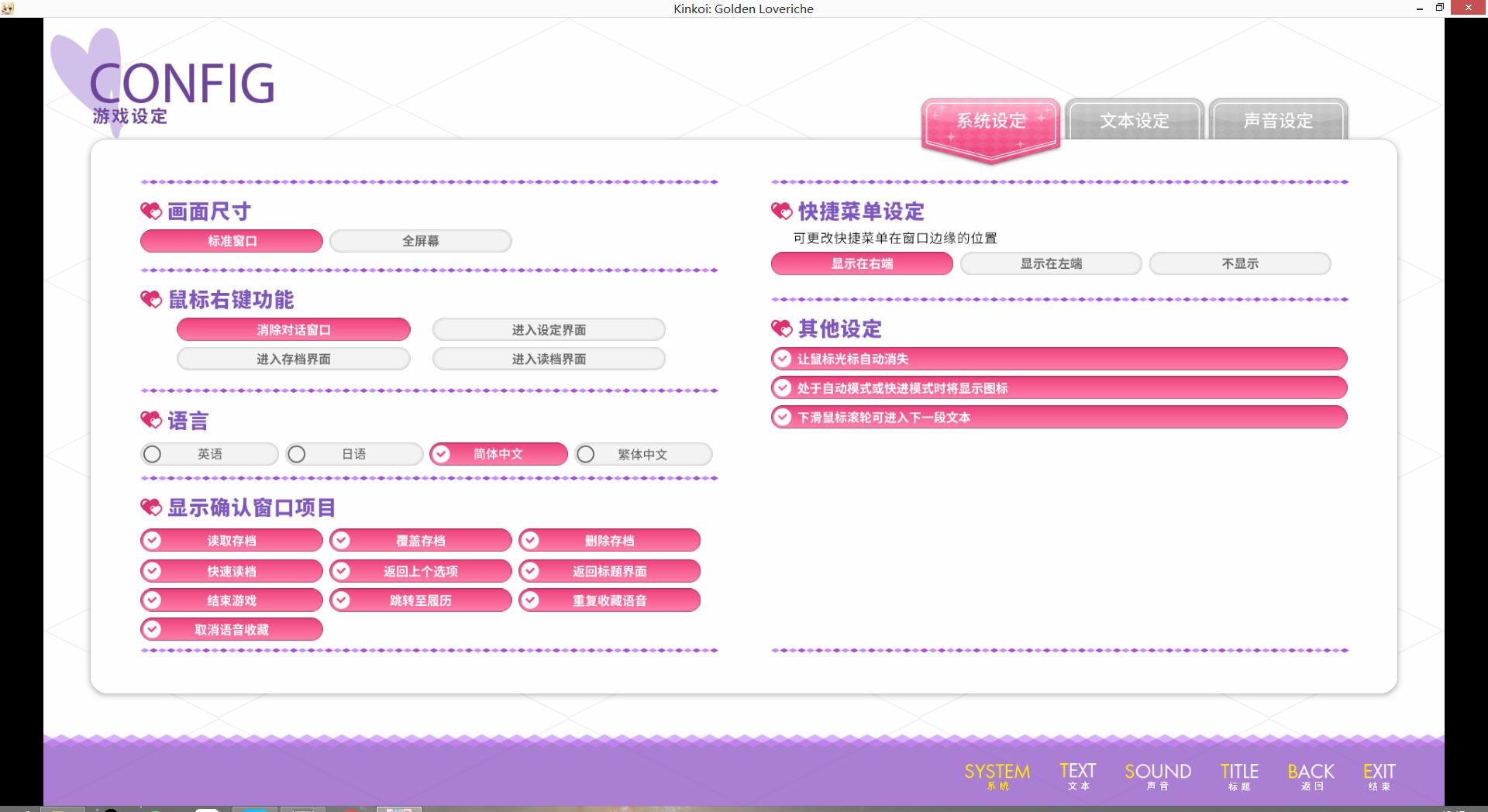Toggle 删除存档 confirmation checkbox
The width and height of the screenshot is (1488, 812).
coord(530,540)
